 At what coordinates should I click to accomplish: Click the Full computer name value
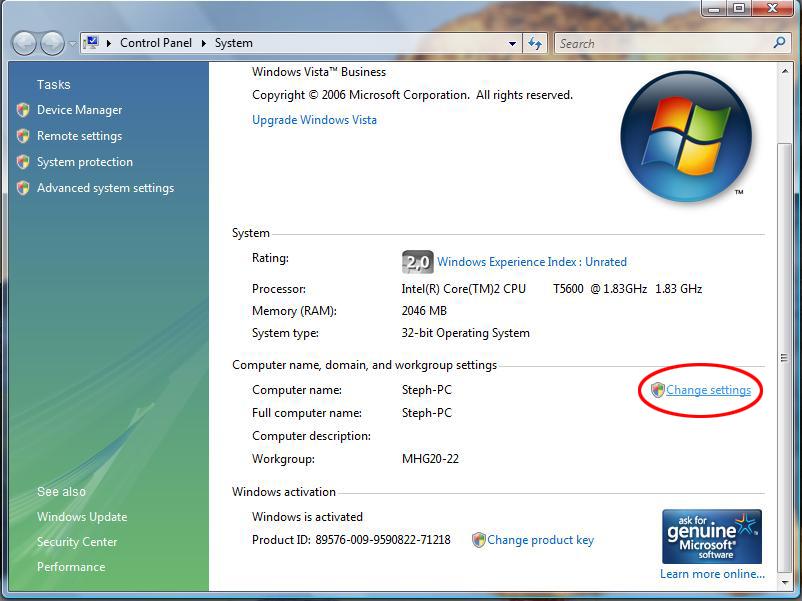click(427, 413)
